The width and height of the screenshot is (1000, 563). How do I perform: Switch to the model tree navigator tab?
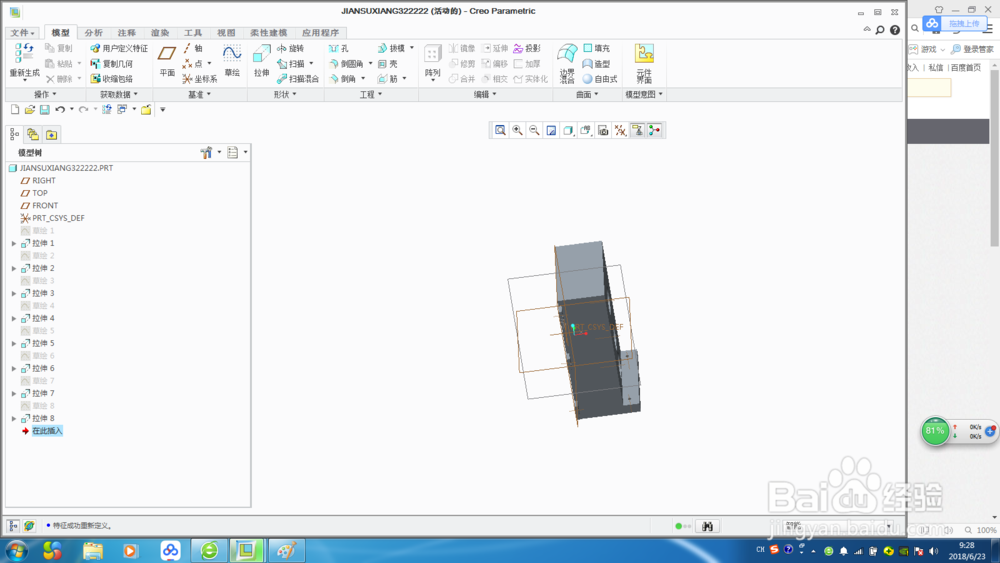15,135
